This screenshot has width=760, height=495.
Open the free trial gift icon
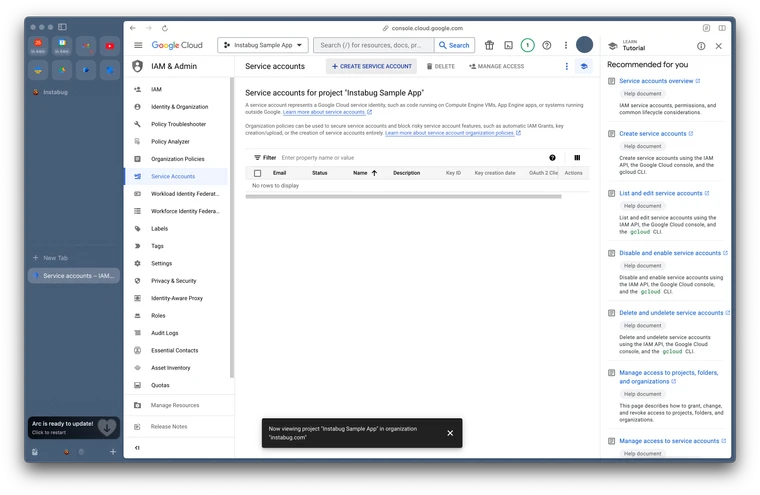(x=490, y=45)
